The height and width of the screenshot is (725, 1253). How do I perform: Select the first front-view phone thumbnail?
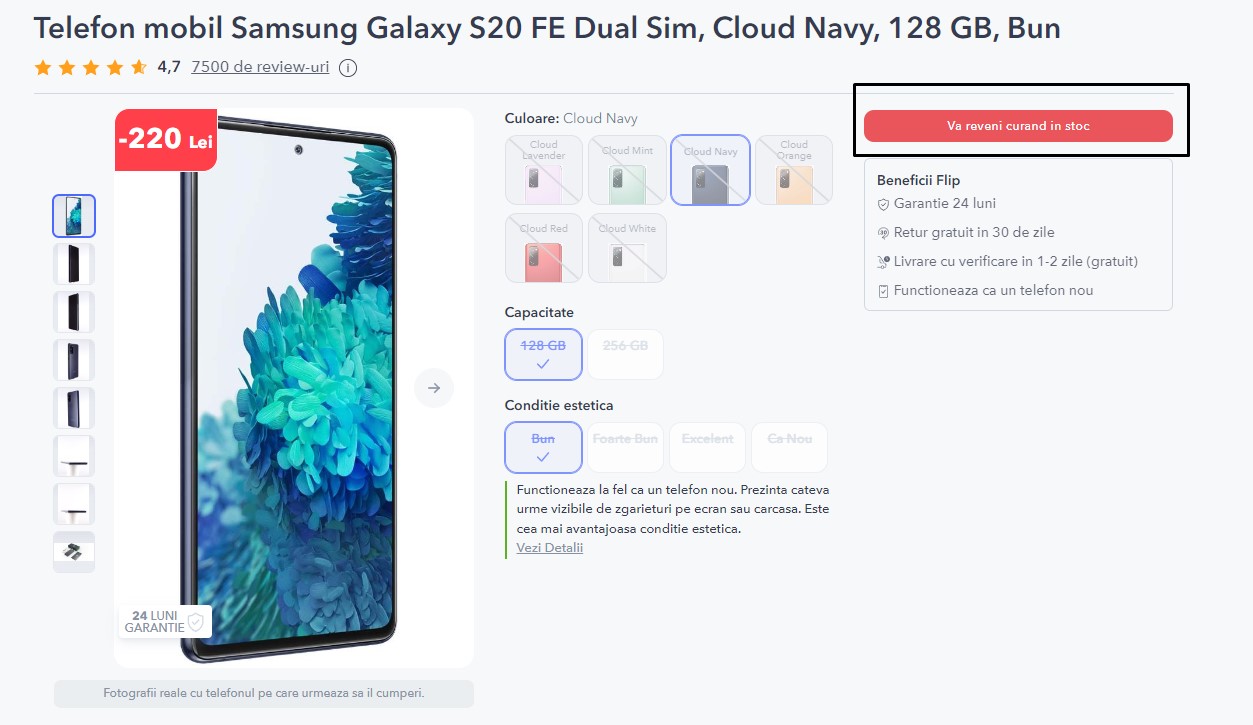(74, 216)
